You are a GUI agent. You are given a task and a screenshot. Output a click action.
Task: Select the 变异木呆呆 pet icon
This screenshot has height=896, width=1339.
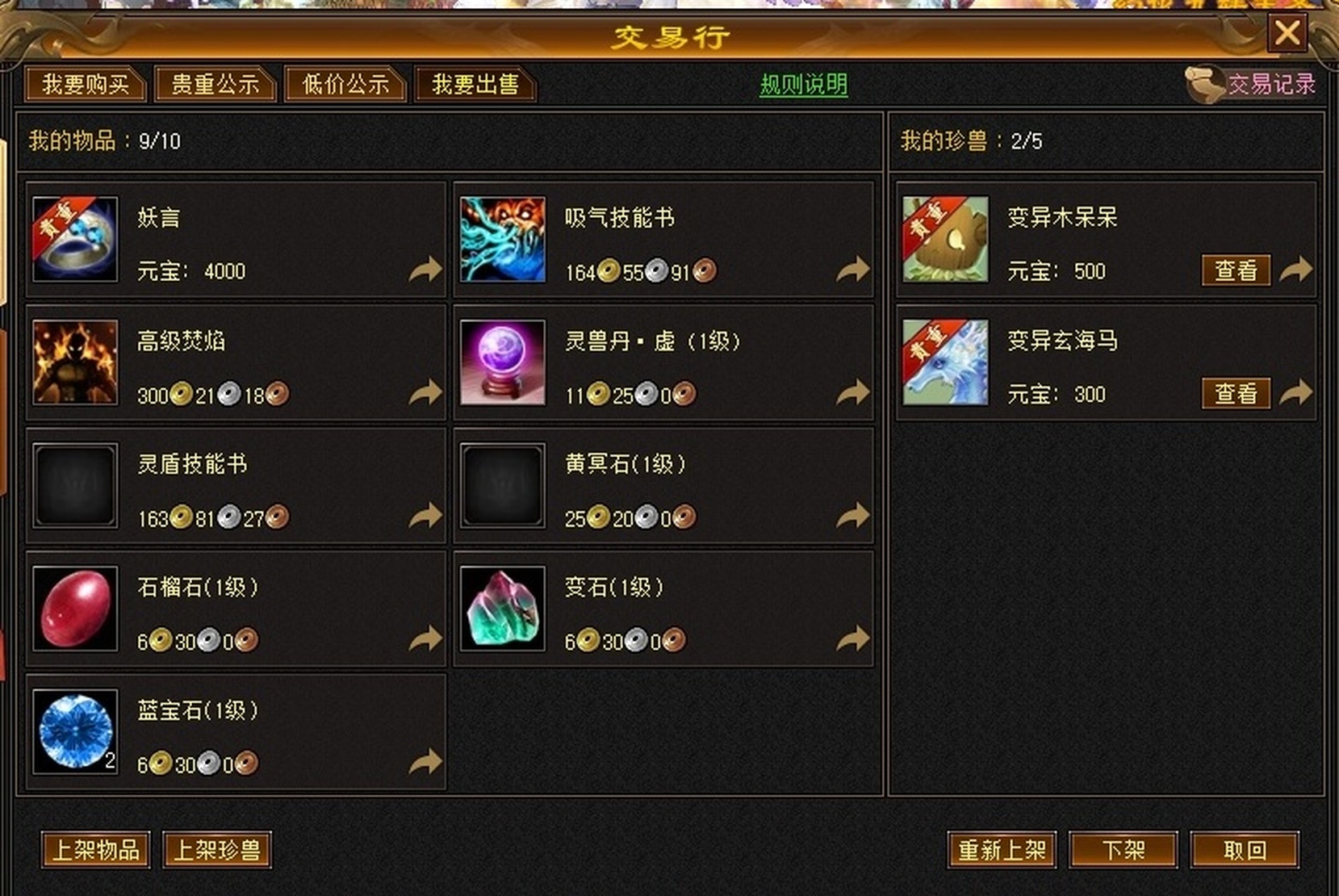point(945,239)
